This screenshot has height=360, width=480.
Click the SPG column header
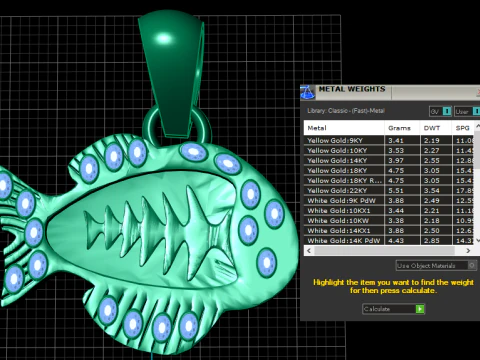(463, 128)
